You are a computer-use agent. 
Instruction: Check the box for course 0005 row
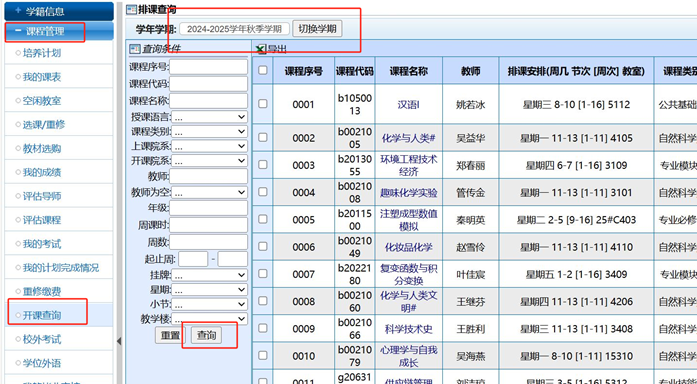pos(263,219)
